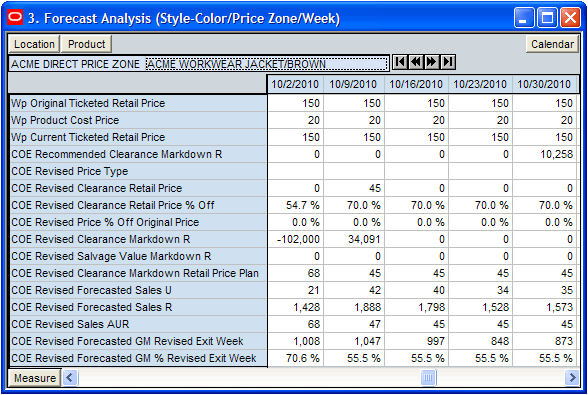Click the Measure button at bottom left
This screenshot has height=395, width=588.
coord(34,378)
